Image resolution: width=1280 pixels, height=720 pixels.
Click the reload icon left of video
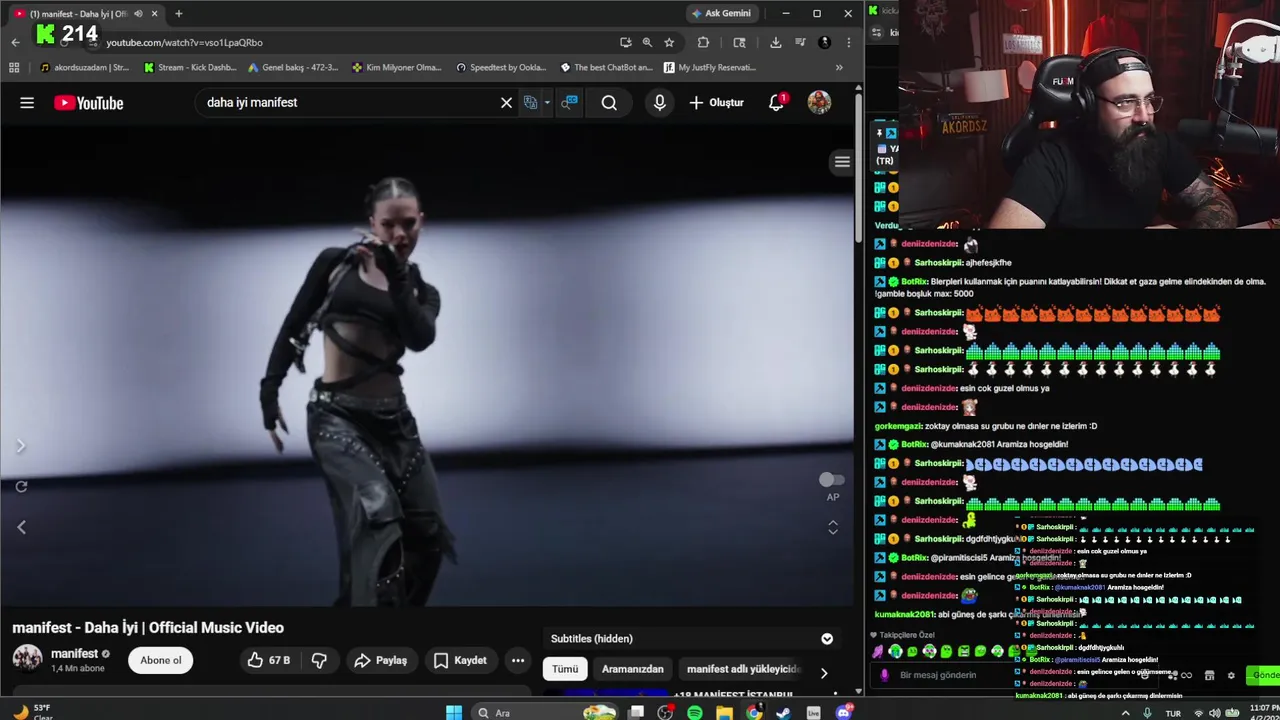coord(21,487)
